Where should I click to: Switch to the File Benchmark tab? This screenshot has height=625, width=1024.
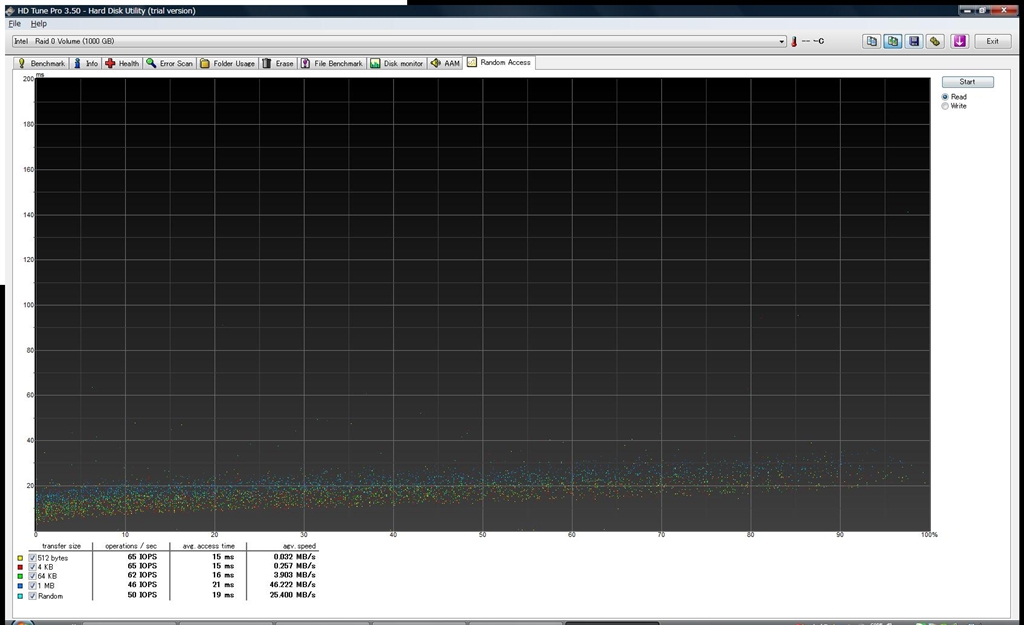(332, 63)
